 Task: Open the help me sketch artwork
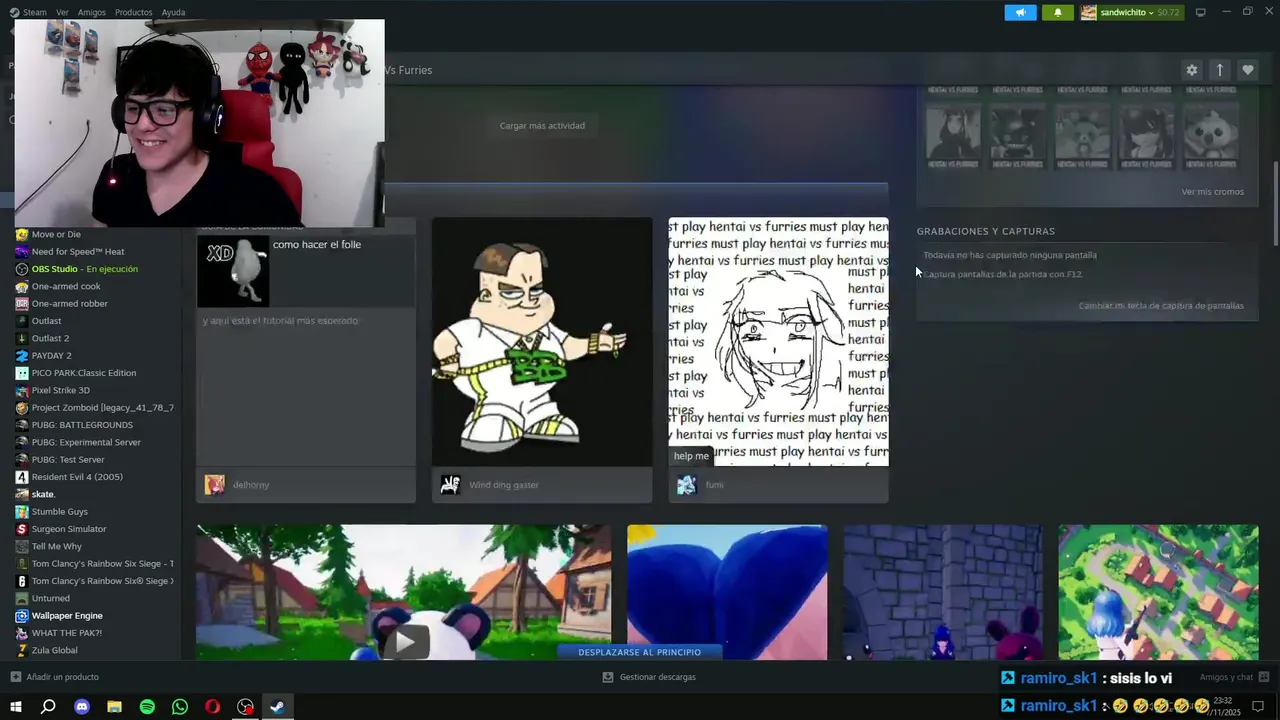pos(778,342)
